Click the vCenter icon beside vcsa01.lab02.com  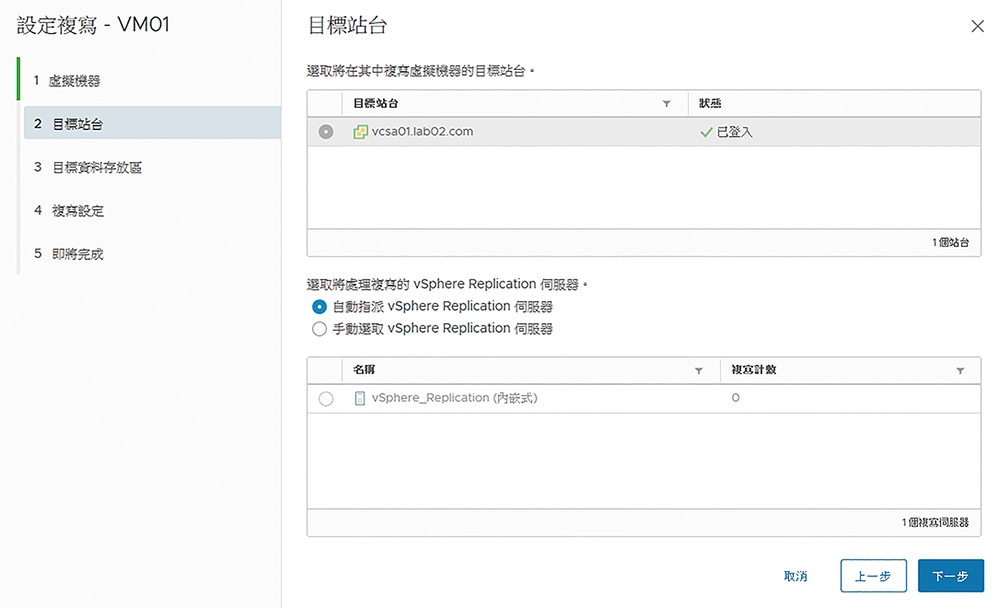360,132
